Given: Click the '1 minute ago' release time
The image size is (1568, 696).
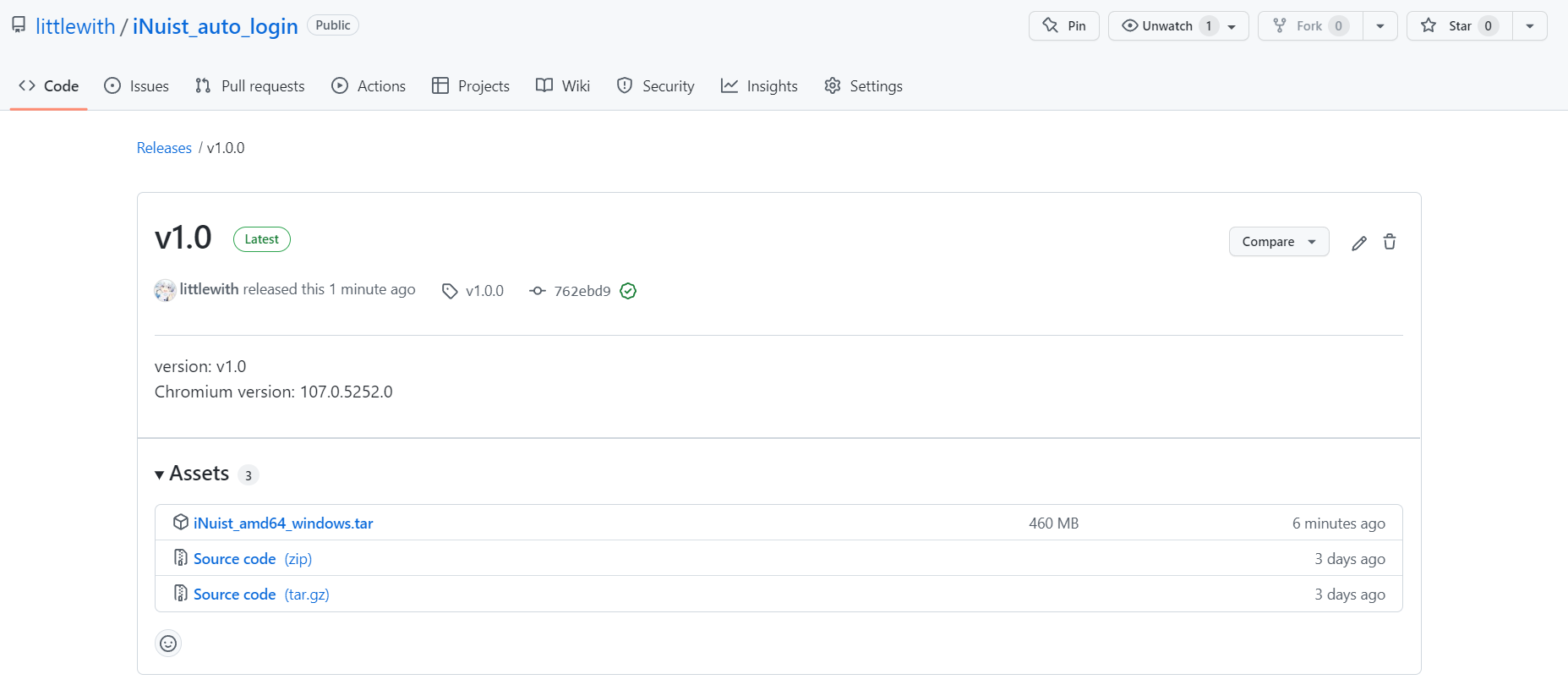Looking at the screenshot, I should pyautogui.click(x=372, y=289).
